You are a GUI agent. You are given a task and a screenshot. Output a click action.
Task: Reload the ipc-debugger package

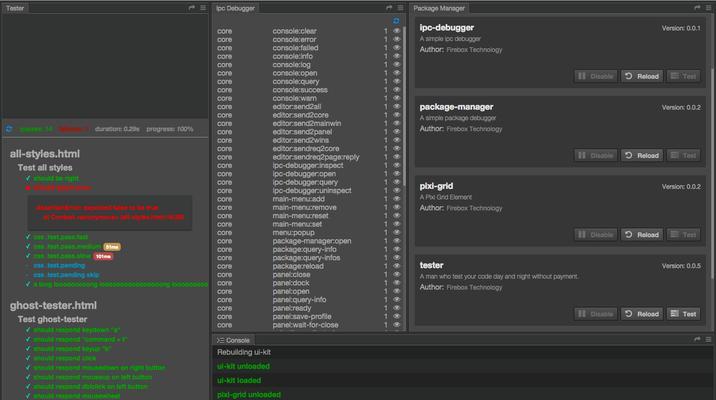642,76
